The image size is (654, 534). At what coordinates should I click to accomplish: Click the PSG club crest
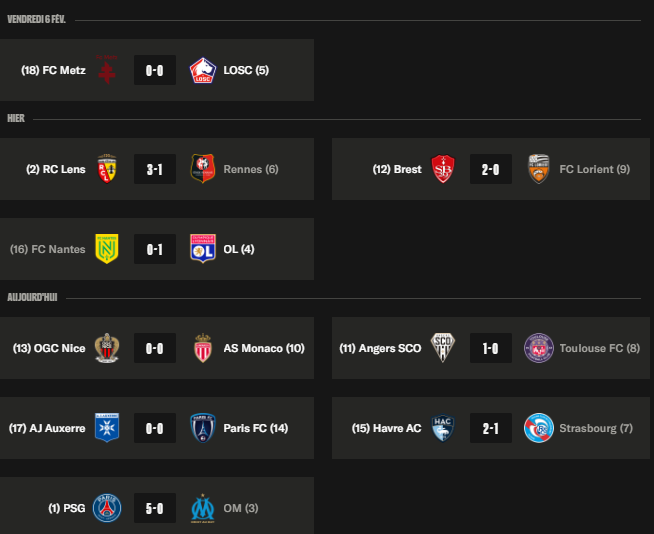coord(107,508)
